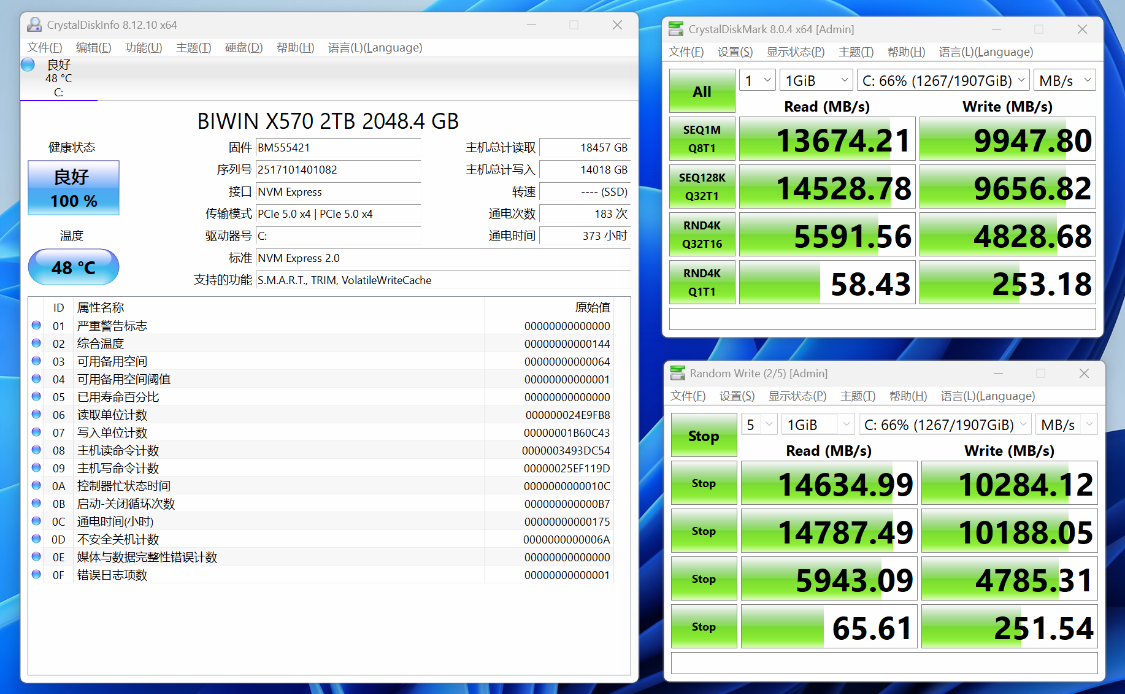This screenshot has height=694, width=1125.
Task: Start the SEQ1M Q8T1 benchmark
Action: (x=702, y=139)
